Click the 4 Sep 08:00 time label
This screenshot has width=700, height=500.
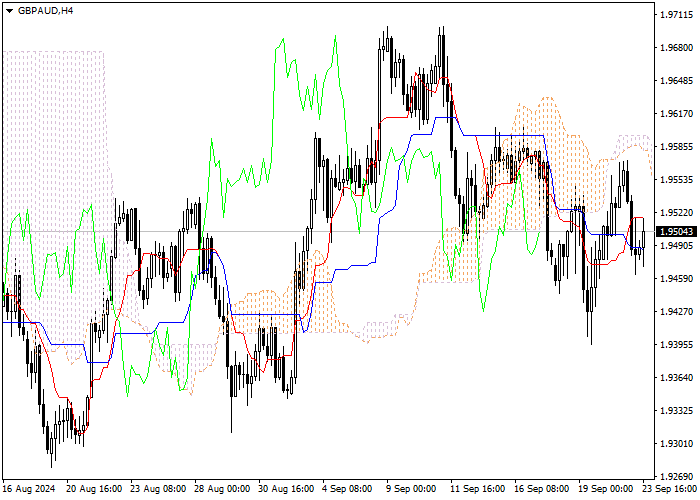pos(347,489)
